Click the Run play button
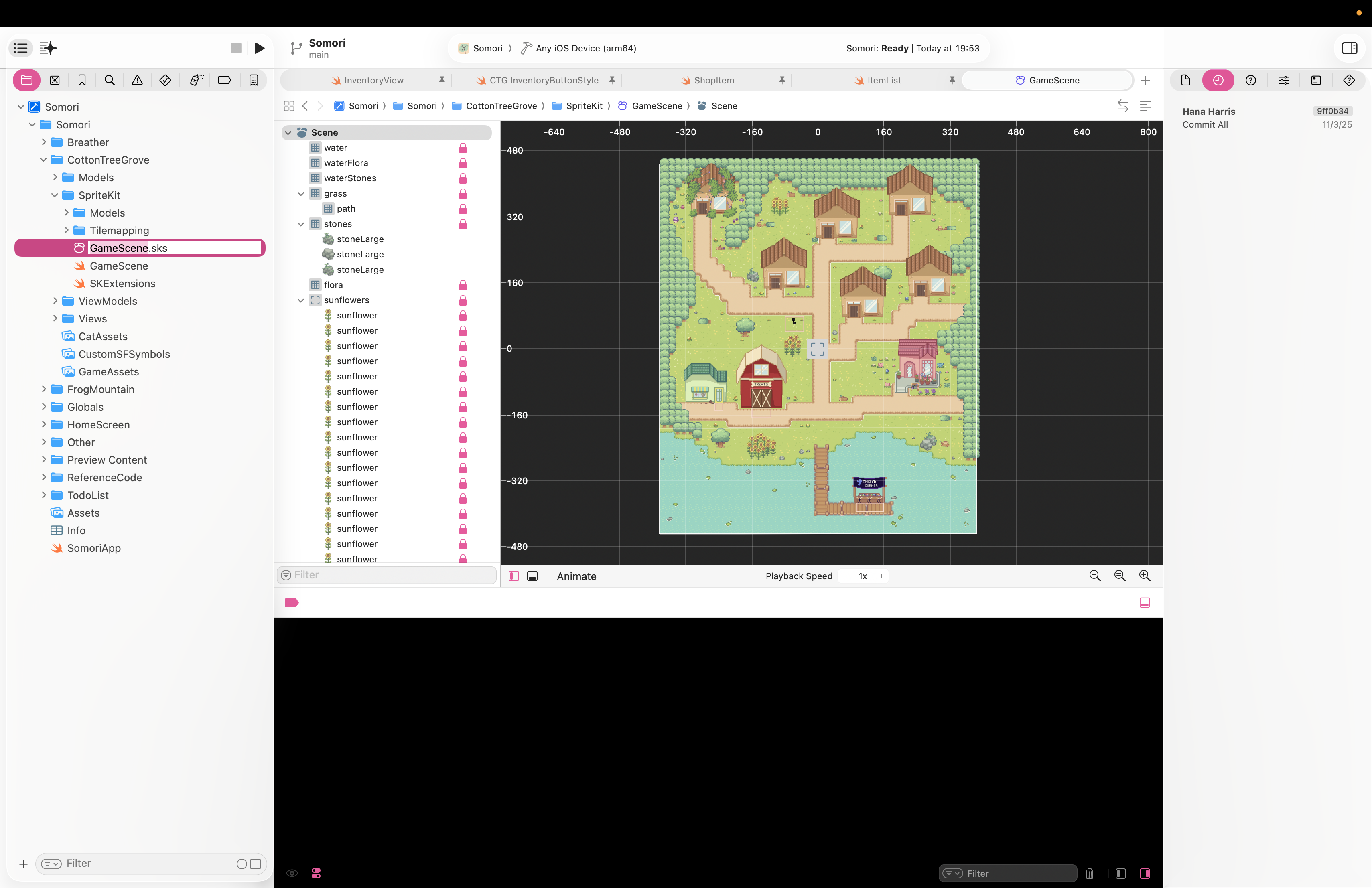The height and width of the screenshot is (888, 1372). tap(260, 48)
